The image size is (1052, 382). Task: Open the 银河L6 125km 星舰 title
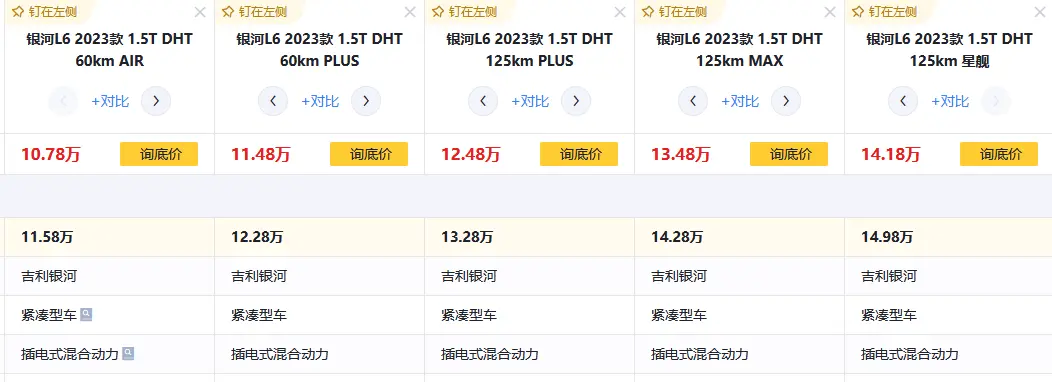[x=950, y=50]
